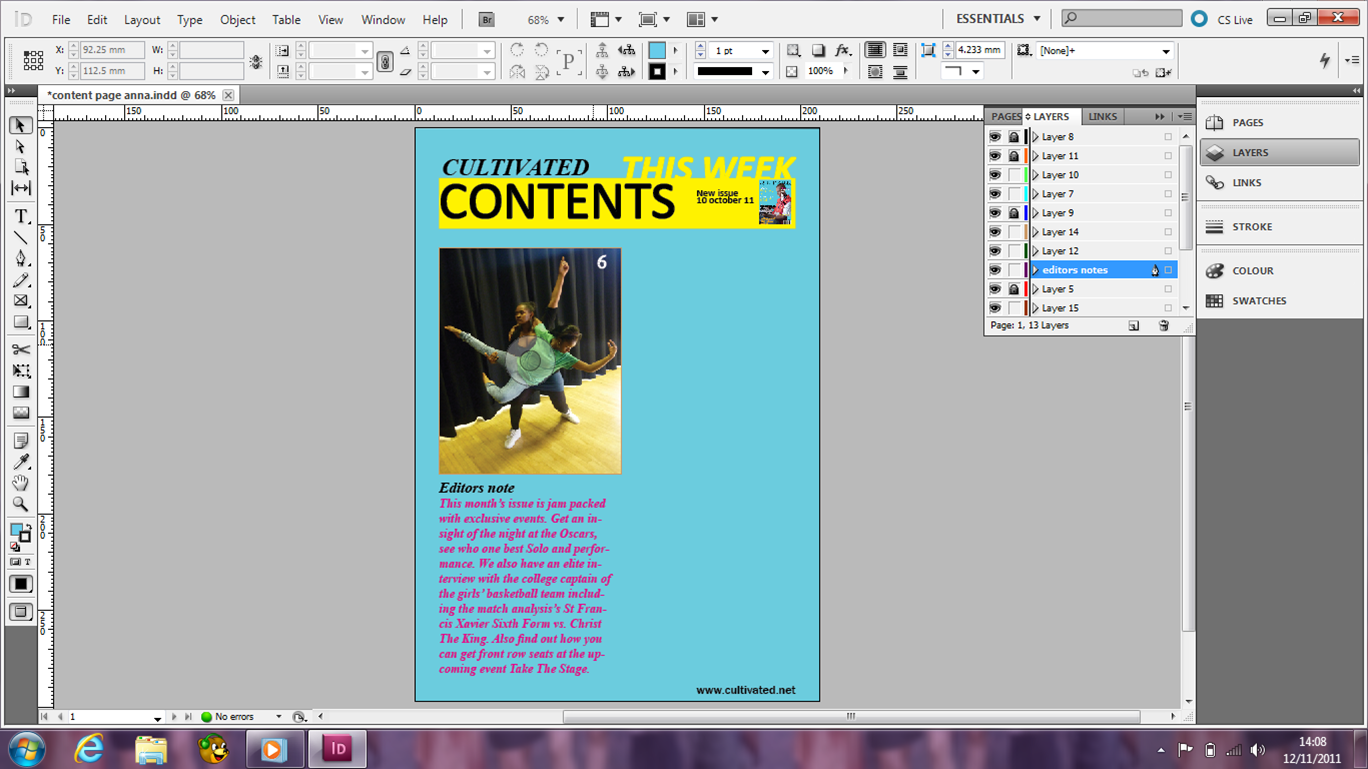
Task: Toggle visibility of Layer 14
Action: pyautogui.click(x=994, y=232)
